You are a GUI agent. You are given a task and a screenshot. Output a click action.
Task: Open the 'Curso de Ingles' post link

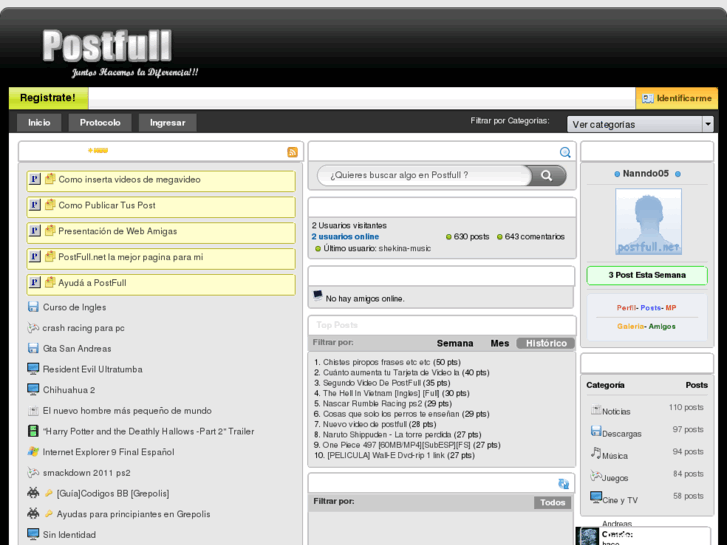click(74, 307)
